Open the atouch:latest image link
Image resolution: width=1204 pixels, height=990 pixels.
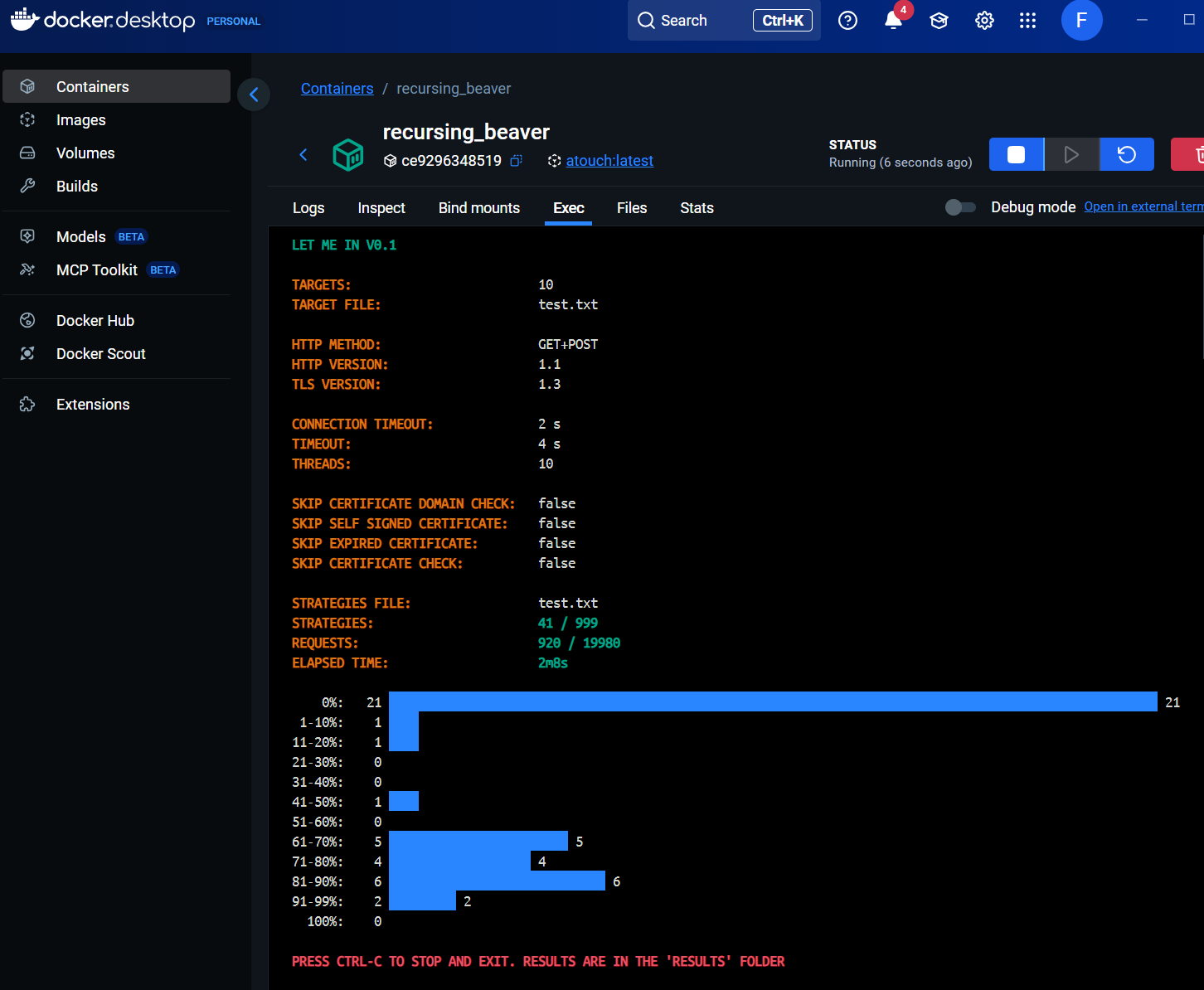click(x=609, y=161)
